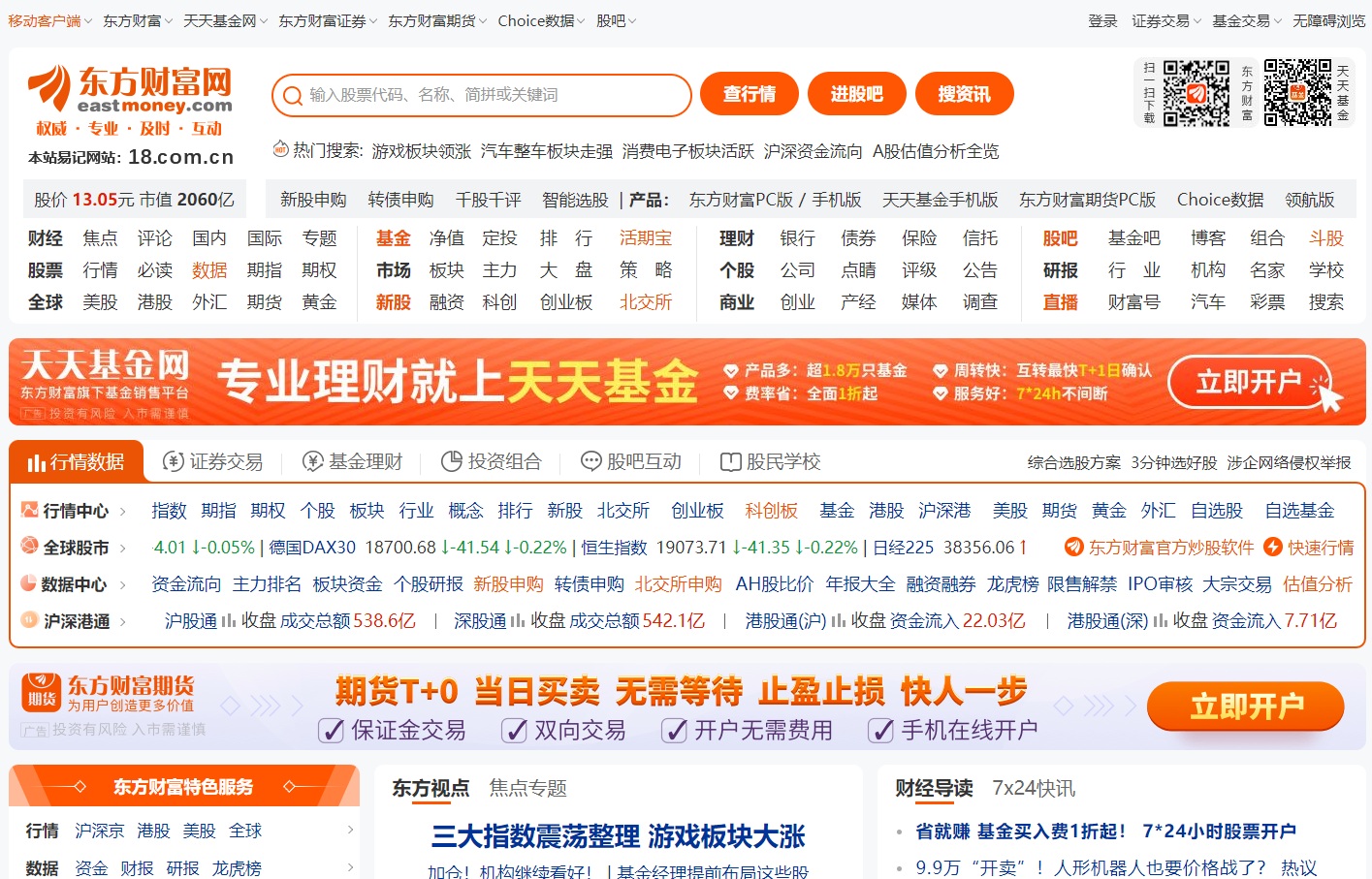Switch to the 行情数据 tab
The width and height of the screenshot is (1372, 879).
pyautogui.click(x=77, y=462)
